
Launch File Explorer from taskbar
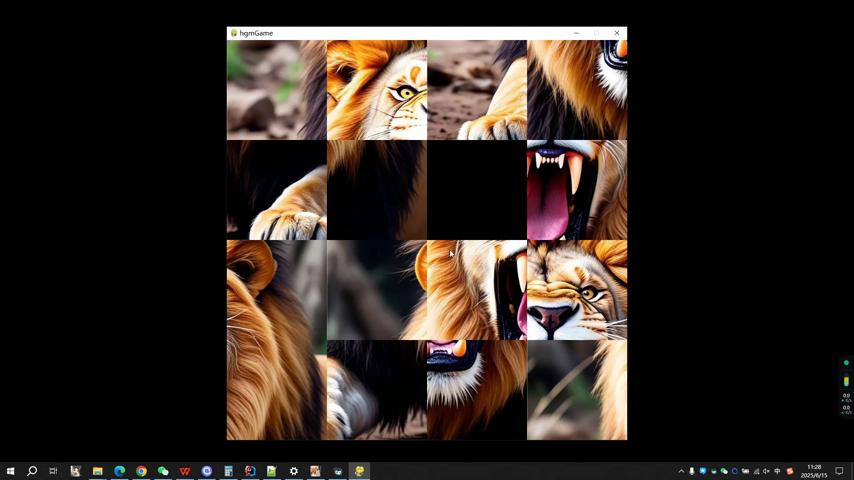click(97, 471)
